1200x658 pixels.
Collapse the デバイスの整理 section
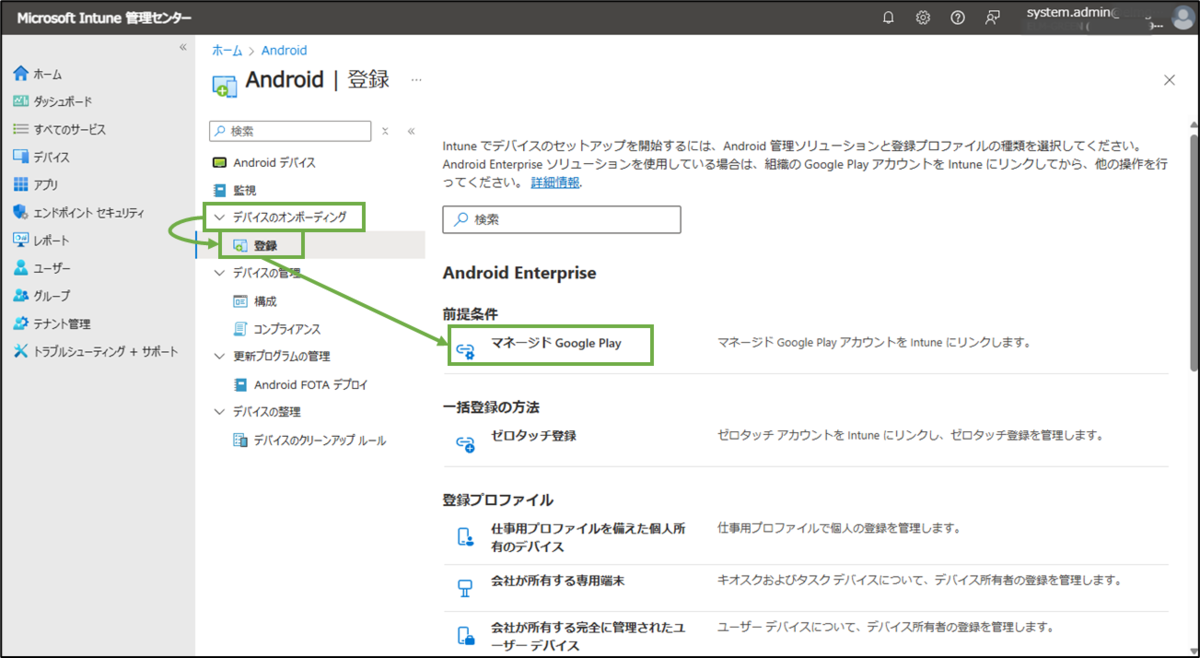220,412
